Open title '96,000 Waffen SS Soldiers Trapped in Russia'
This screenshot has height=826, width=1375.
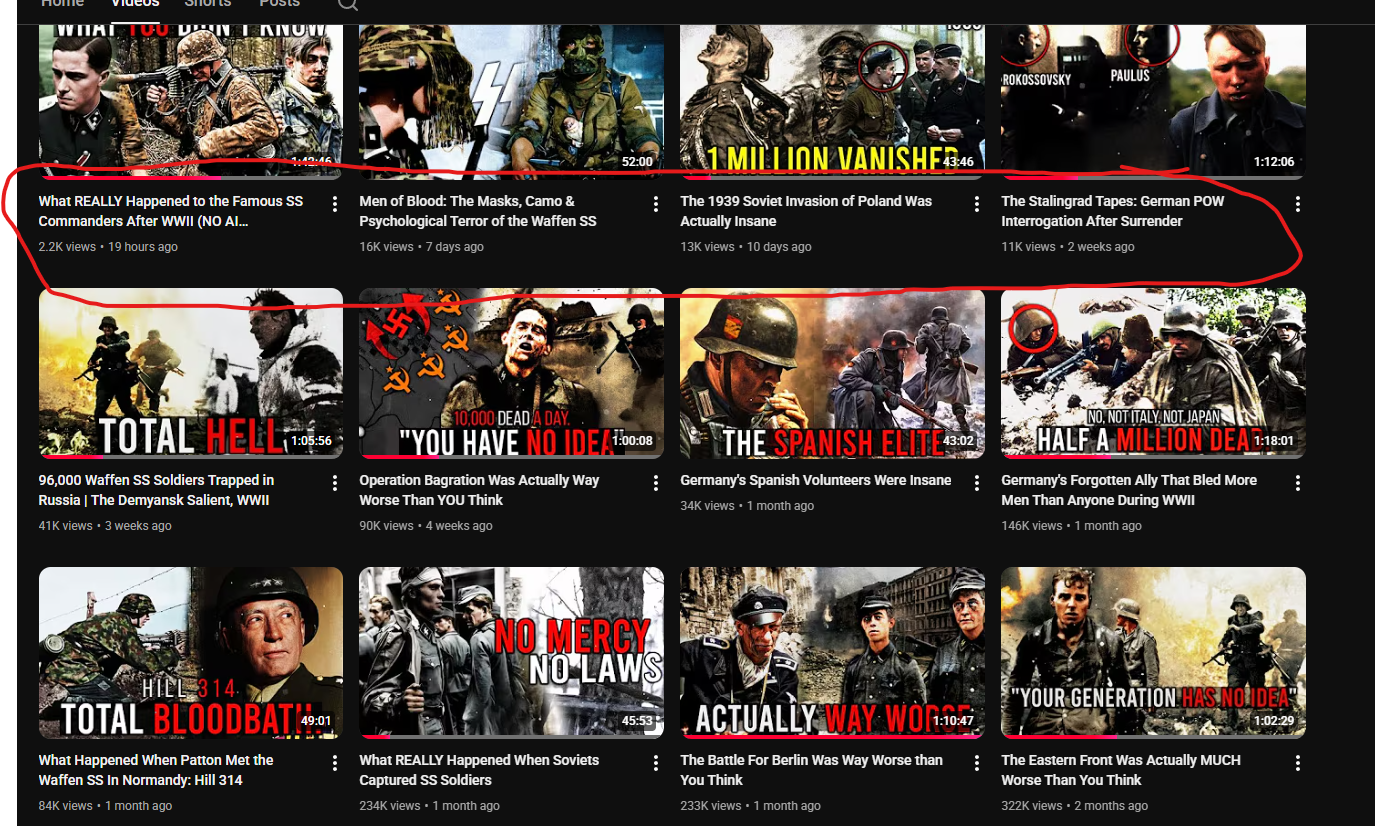click(157, 490)
